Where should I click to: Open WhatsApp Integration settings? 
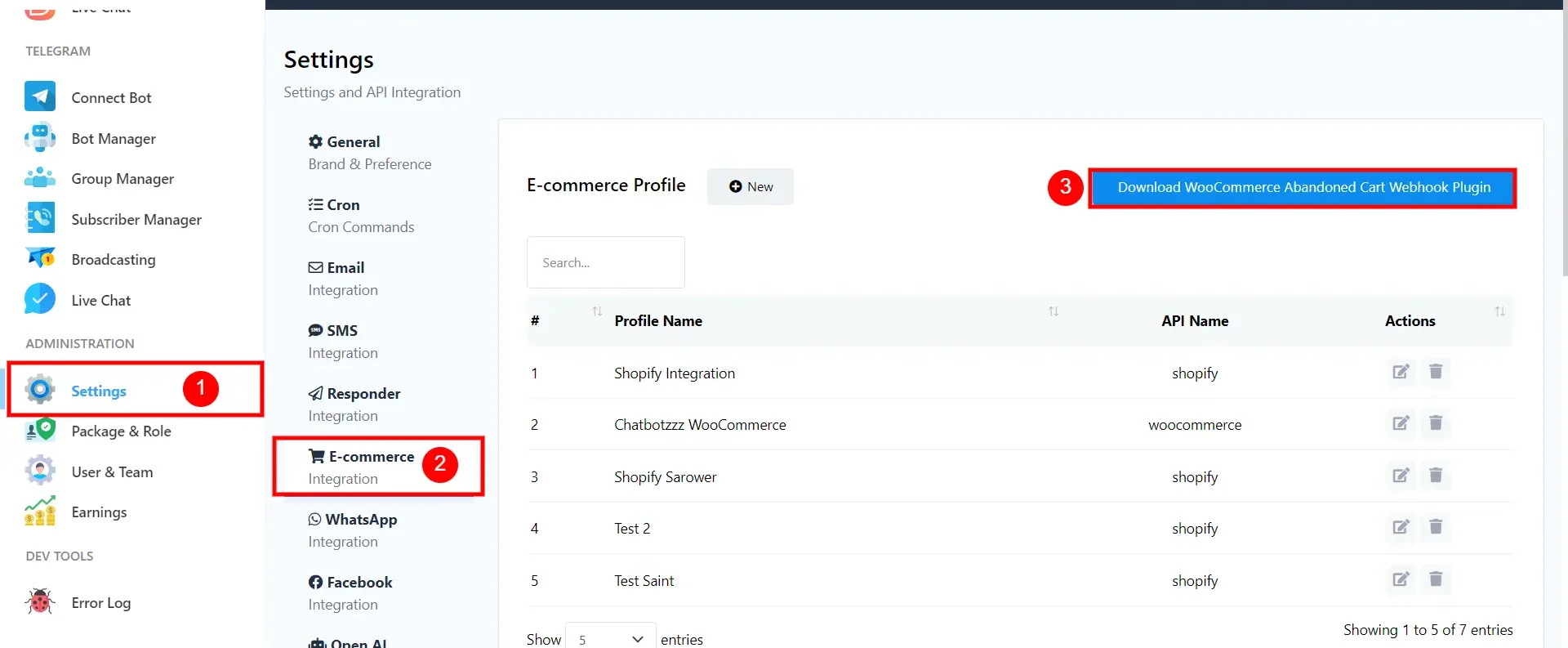353,530
